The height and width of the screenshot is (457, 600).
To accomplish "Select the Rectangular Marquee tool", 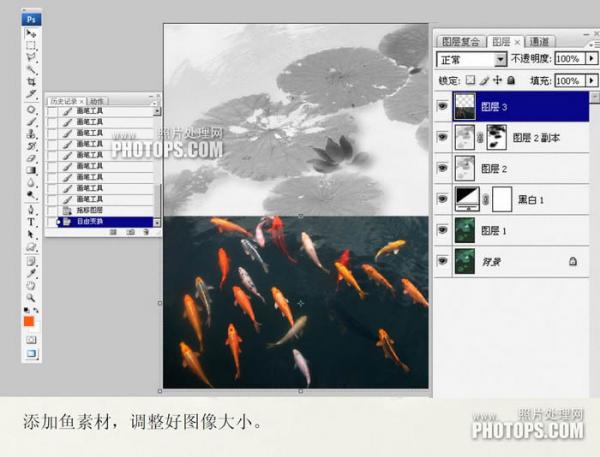I will pyautogui.click(x=31, y=46).
